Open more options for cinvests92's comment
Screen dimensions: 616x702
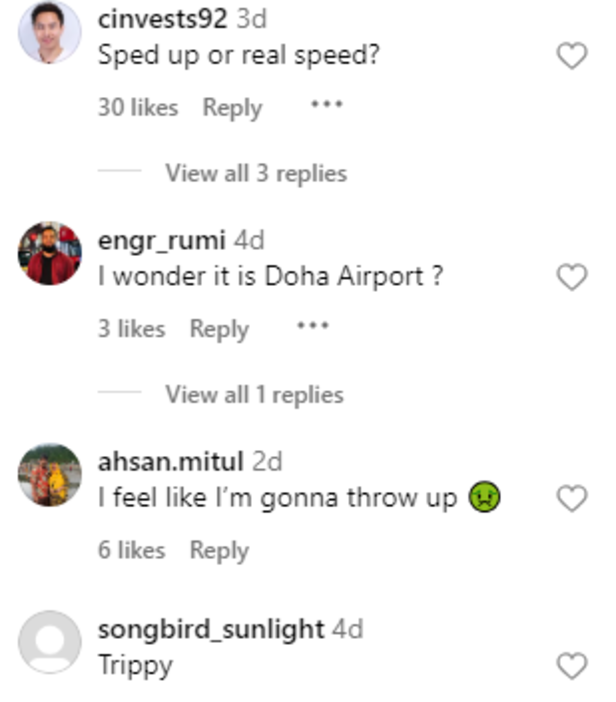(326, 105)
